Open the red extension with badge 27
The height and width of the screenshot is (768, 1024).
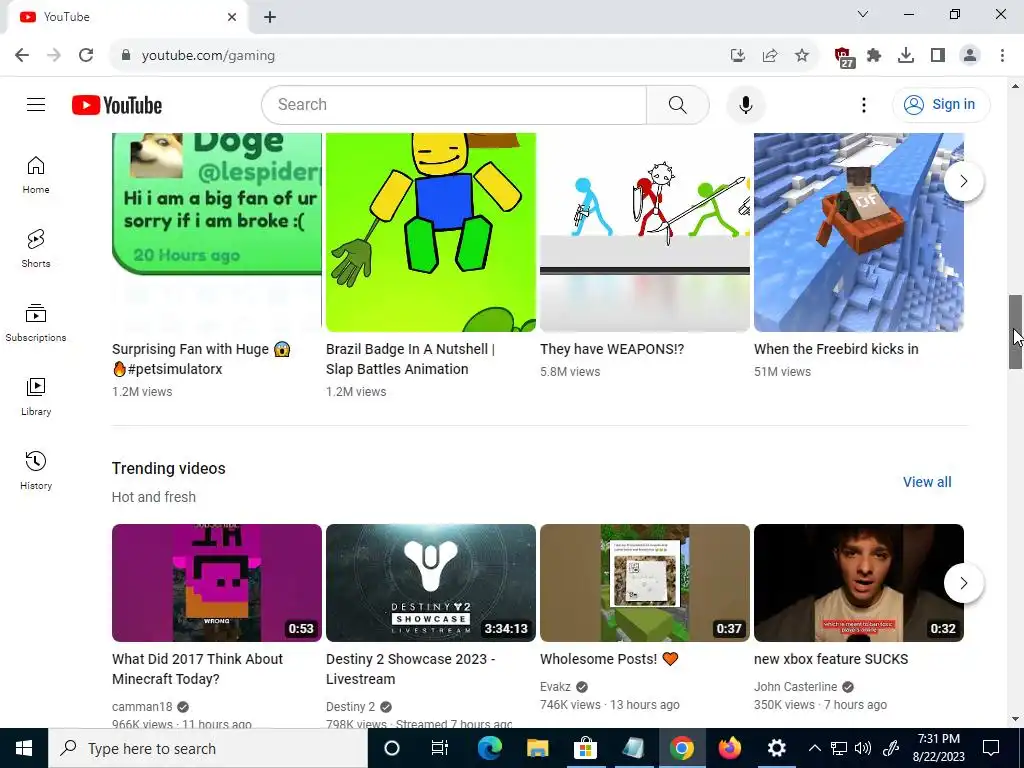(843, 57)
